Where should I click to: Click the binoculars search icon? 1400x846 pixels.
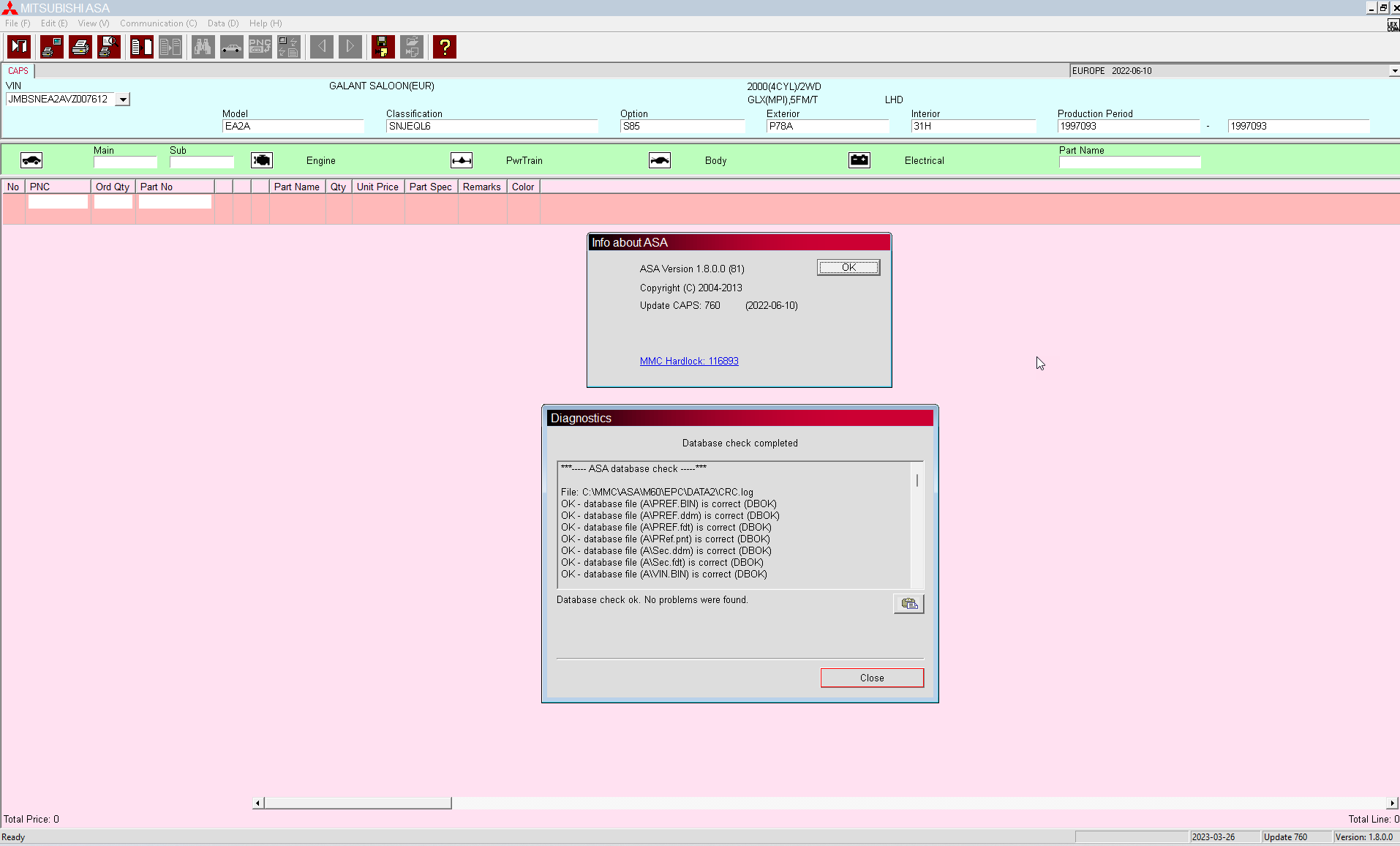click(203, 47)
